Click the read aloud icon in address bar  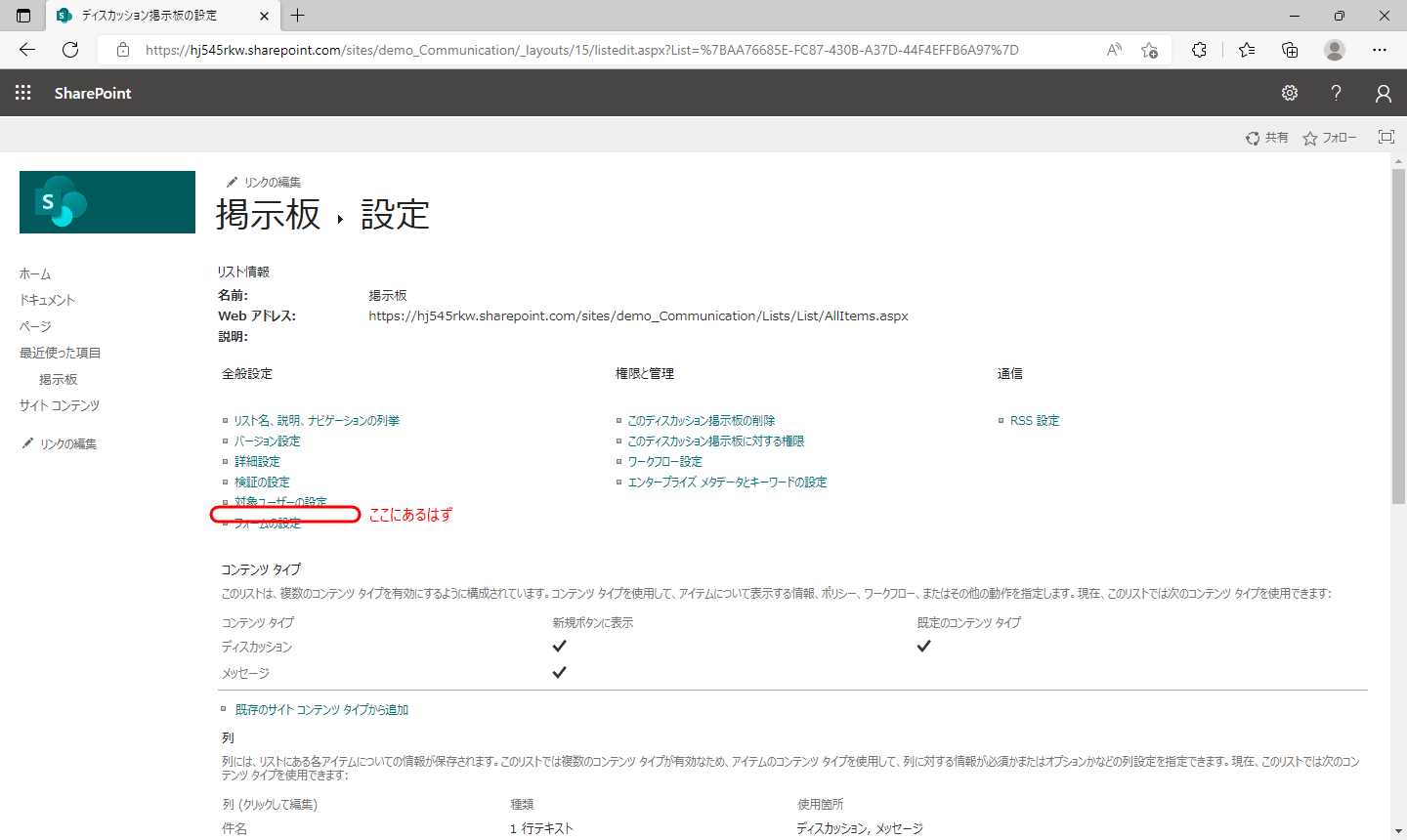point(1114,50)
